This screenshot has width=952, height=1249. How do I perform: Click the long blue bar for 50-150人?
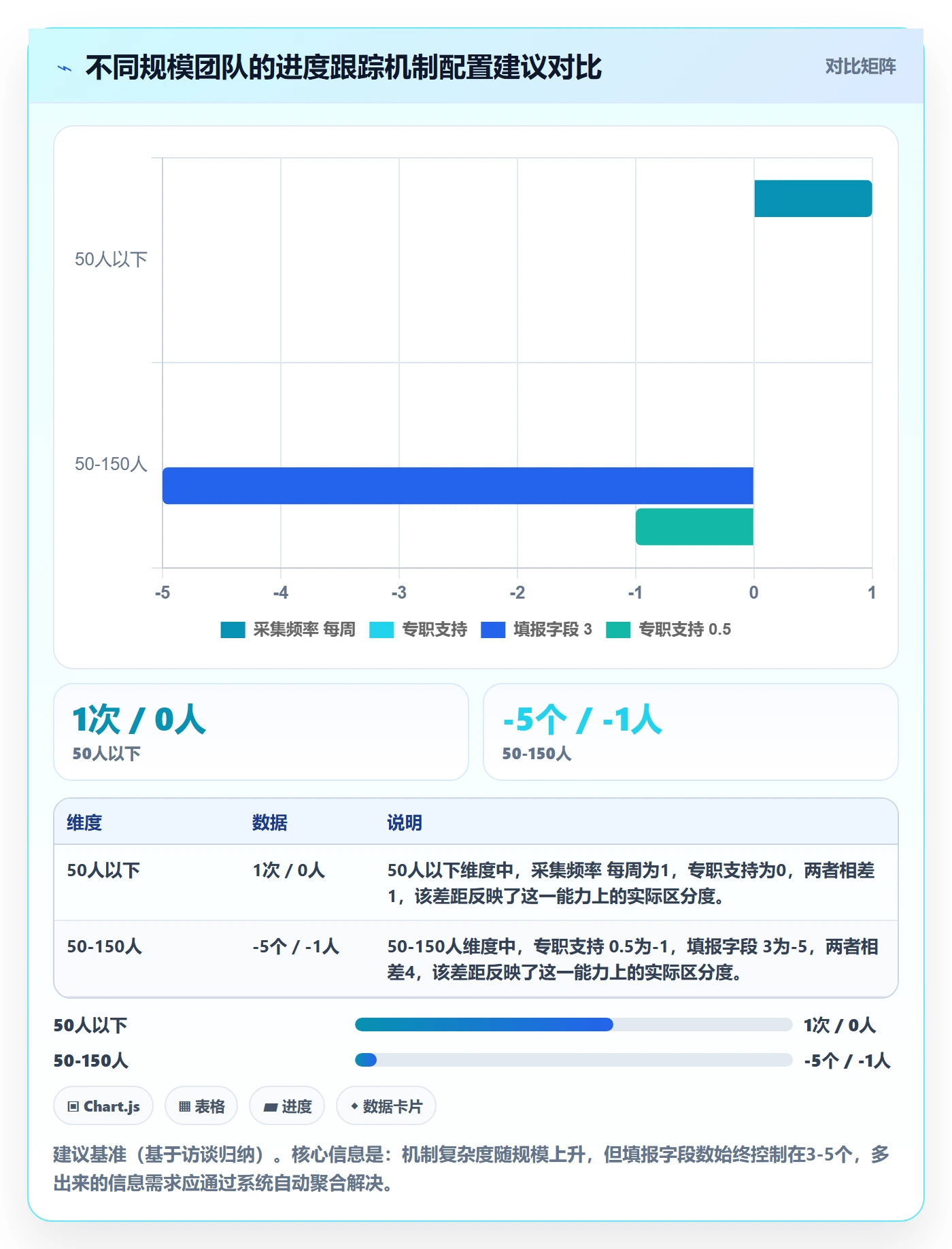click(x=458, y=486)
